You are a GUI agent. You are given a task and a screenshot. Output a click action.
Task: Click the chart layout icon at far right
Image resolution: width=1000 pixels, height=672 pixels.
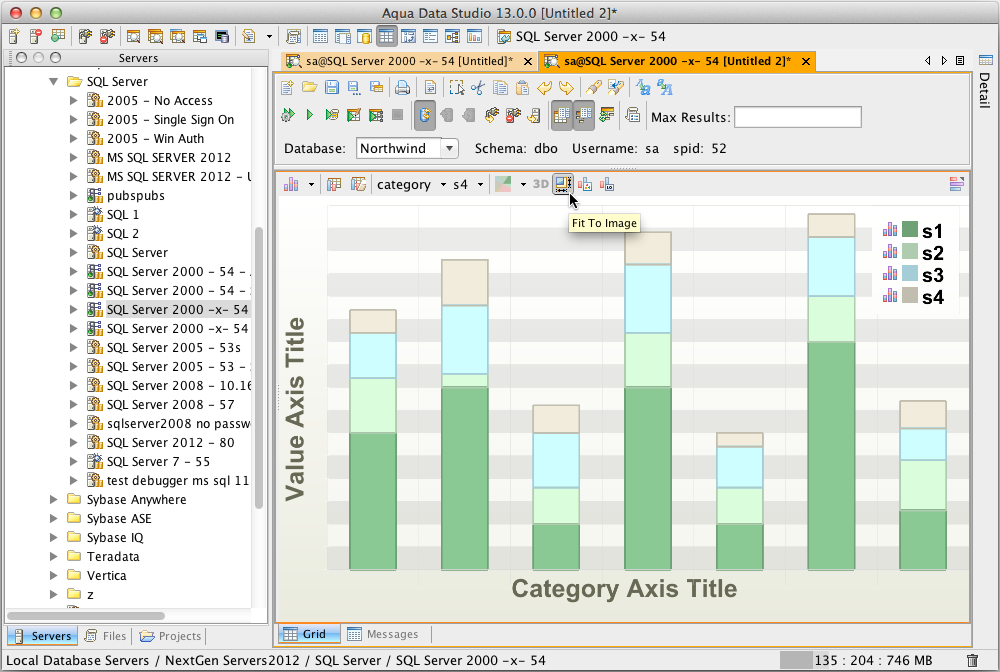tap(957, 184)
